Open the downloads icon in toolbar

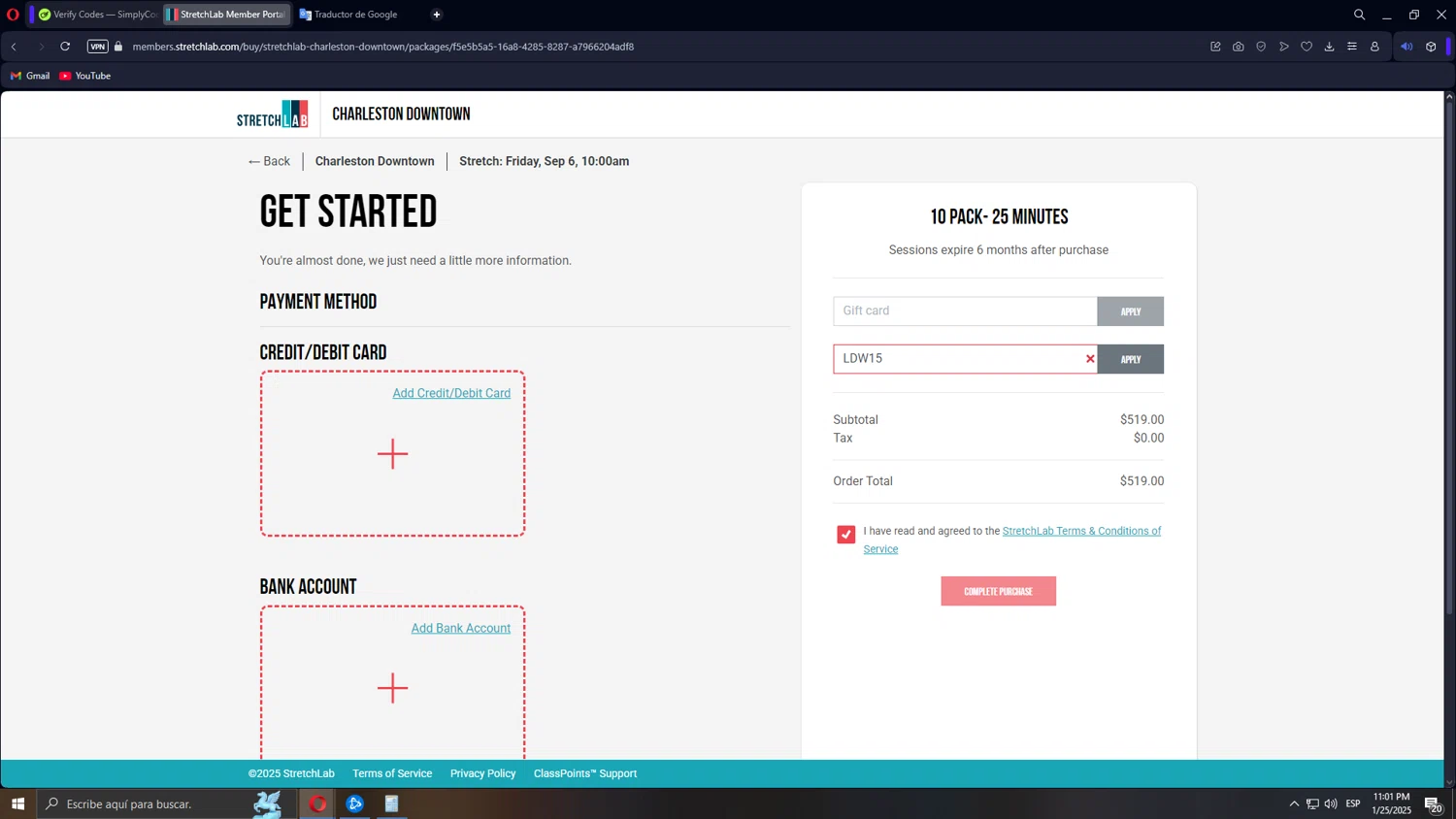[1329, 47]
